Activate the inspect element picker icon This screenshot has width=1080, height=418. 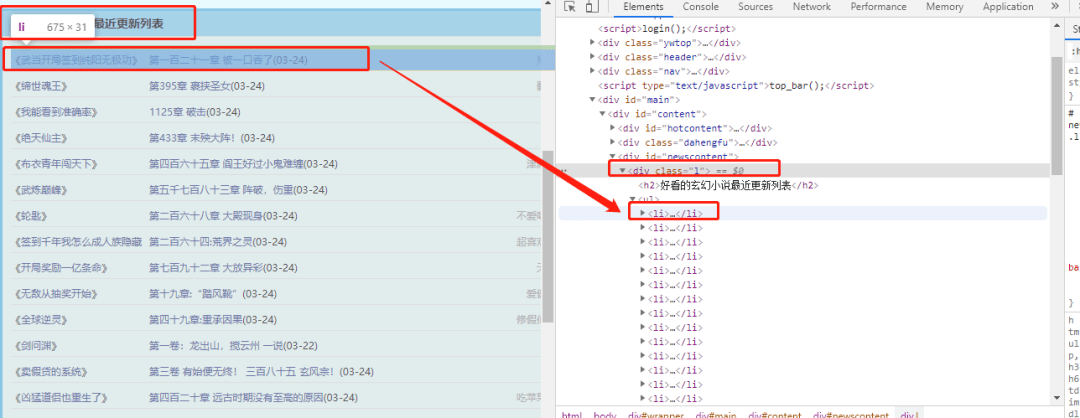click(x=569, y=7)
